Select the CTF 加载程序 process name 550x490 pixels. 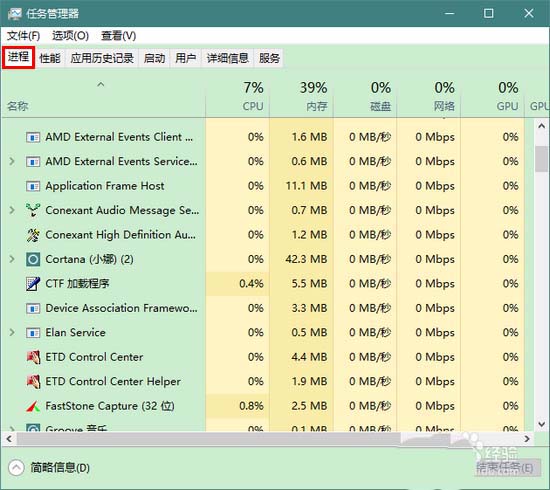78,284
